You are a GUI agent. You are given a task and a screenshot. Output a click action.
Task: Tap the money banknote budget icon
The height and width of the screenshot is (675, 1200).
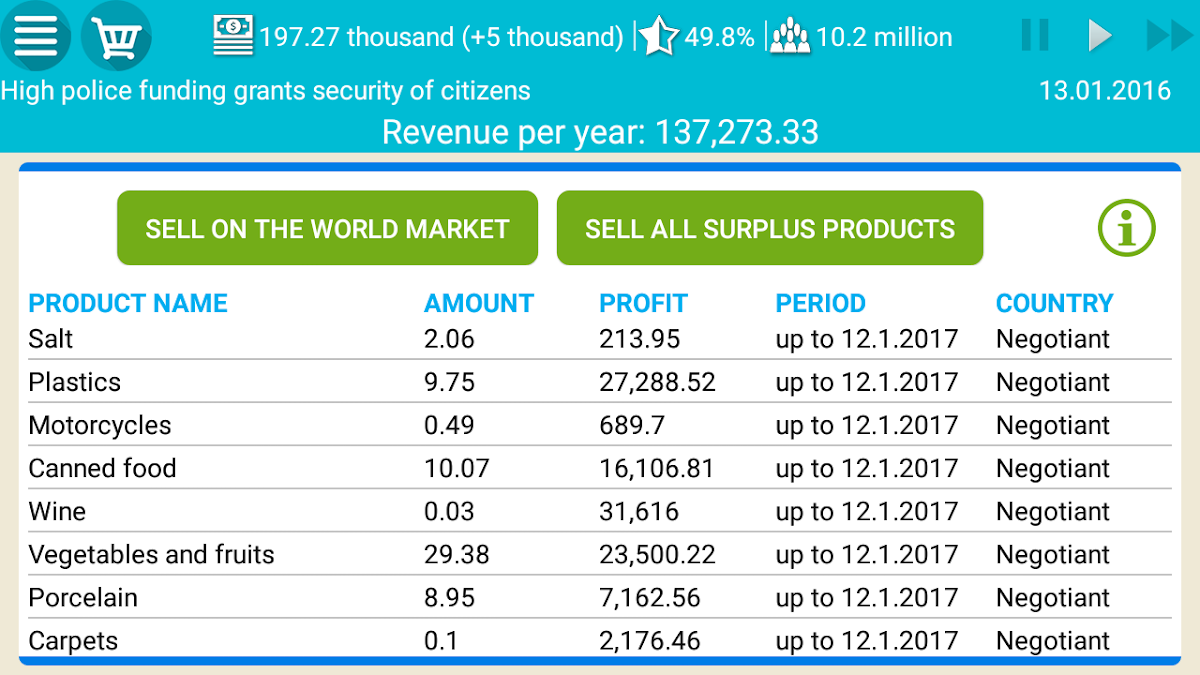tap(233, 37)
